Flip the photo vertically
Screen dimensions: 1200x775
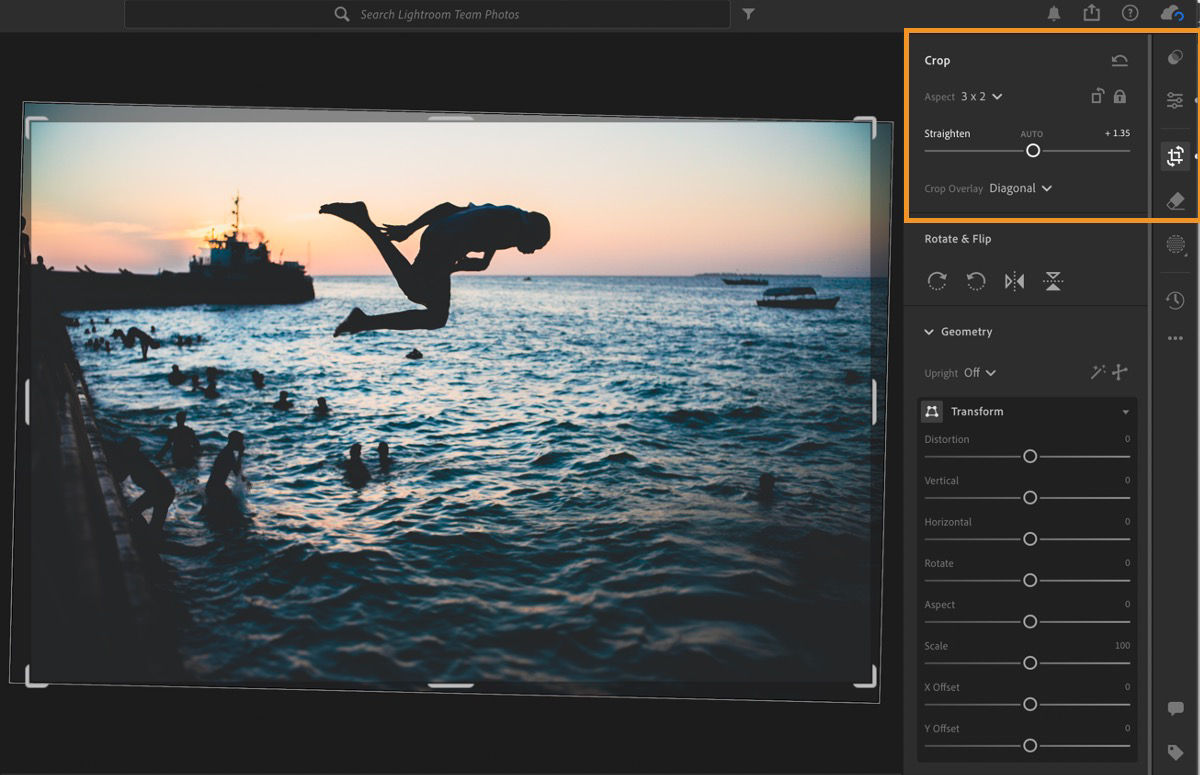click(1053, 282)
